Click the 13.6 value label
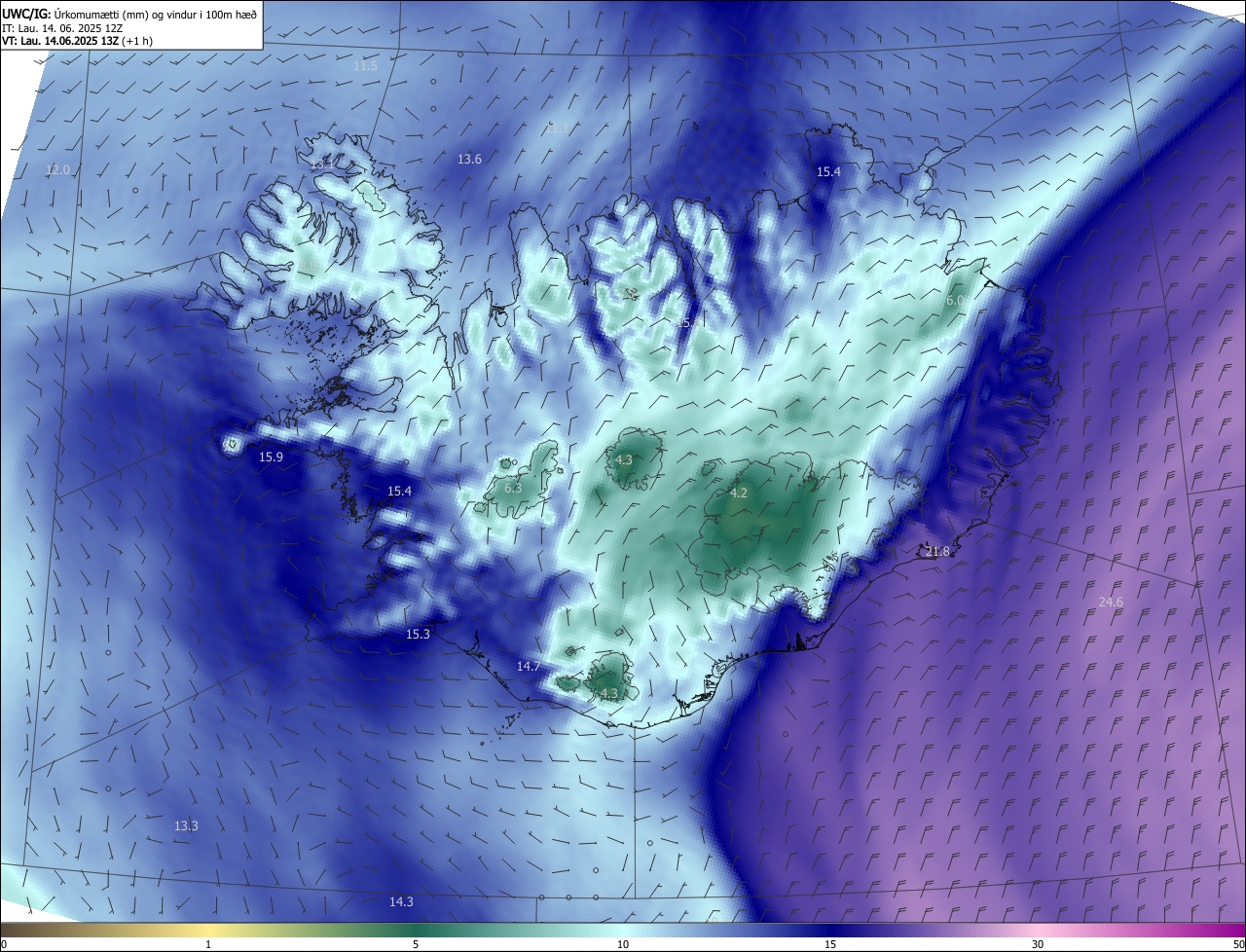The image size is (1246, 952). pyautogui.click(x=469, y=159)
